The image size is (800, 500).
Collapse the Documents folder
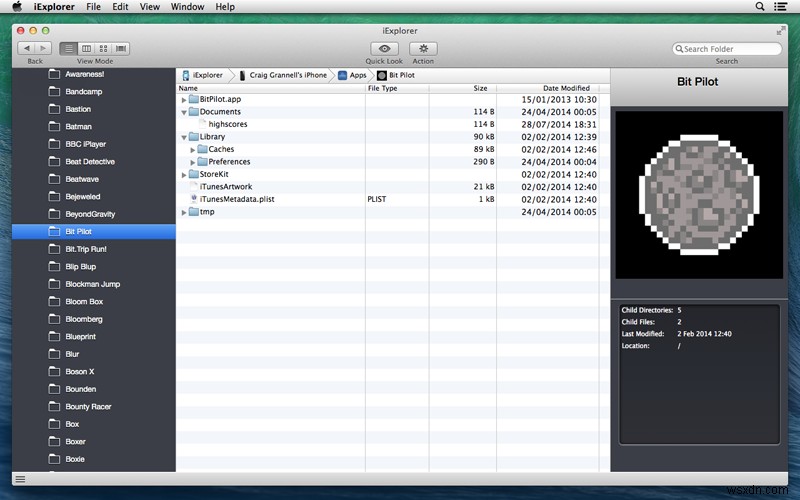[x=184, y=112]
